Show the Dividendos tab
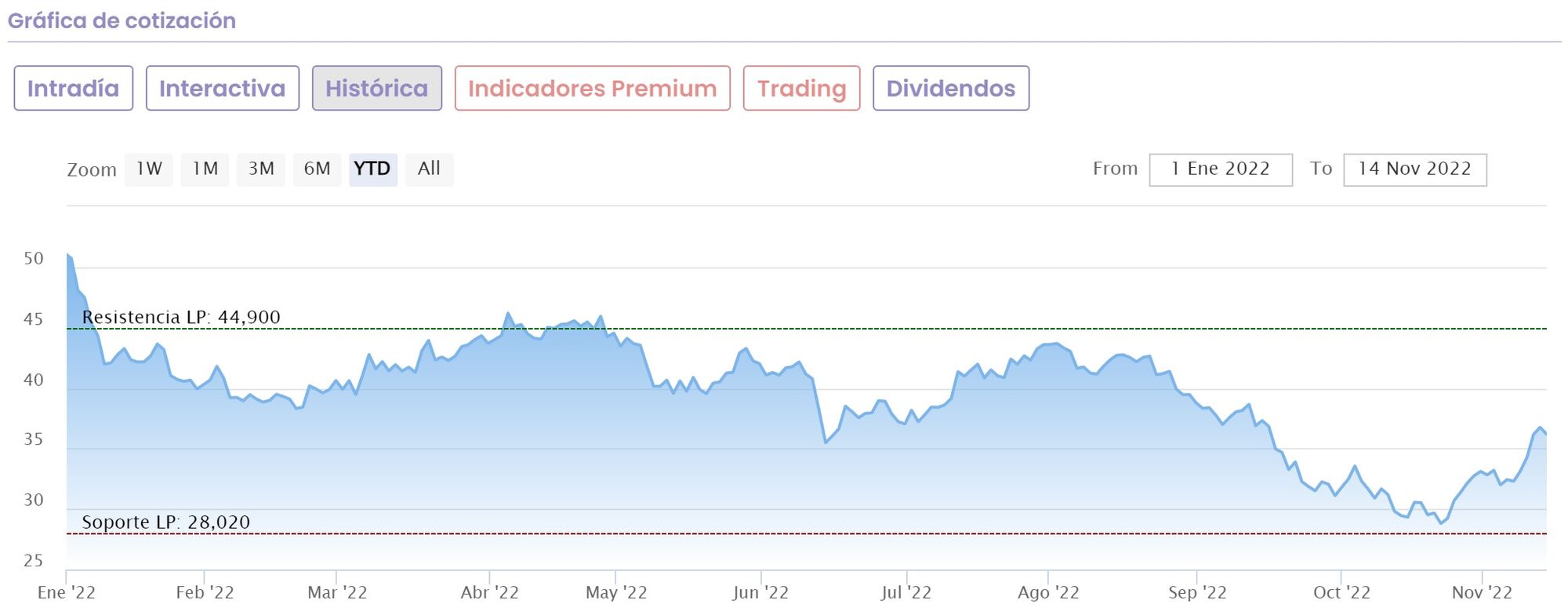 (950, 88)
